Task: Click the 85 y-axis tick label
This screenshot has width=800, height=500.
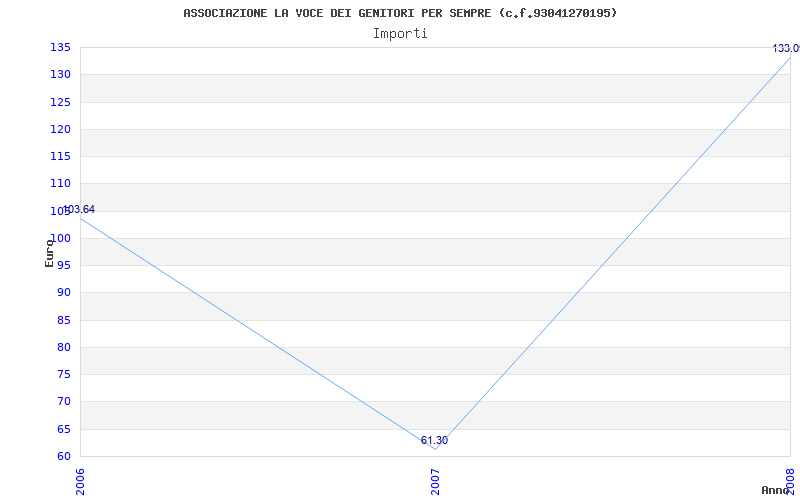Action: point(63,320)
